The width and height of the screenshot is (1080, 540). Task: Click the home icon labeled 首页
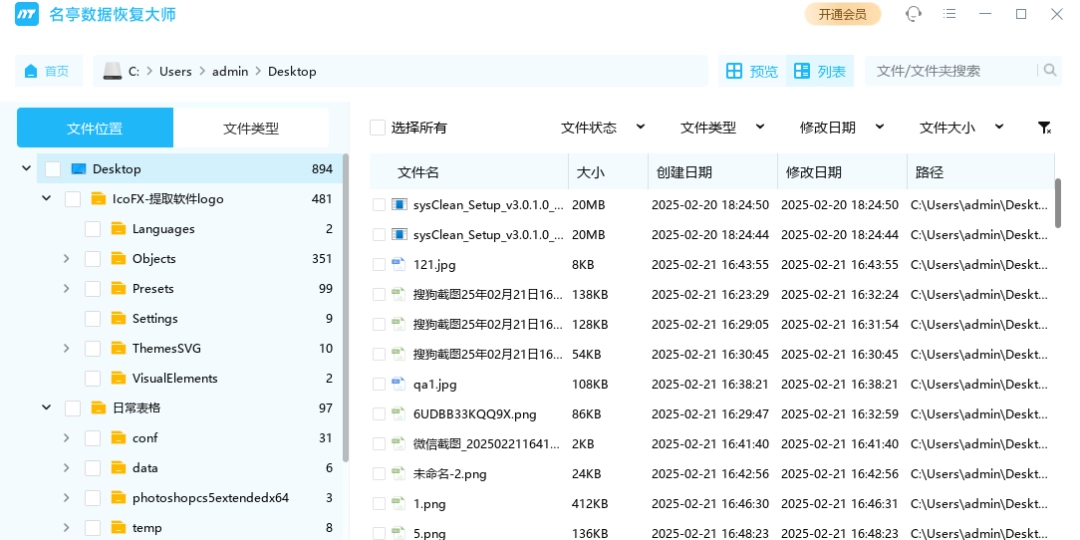31,71
